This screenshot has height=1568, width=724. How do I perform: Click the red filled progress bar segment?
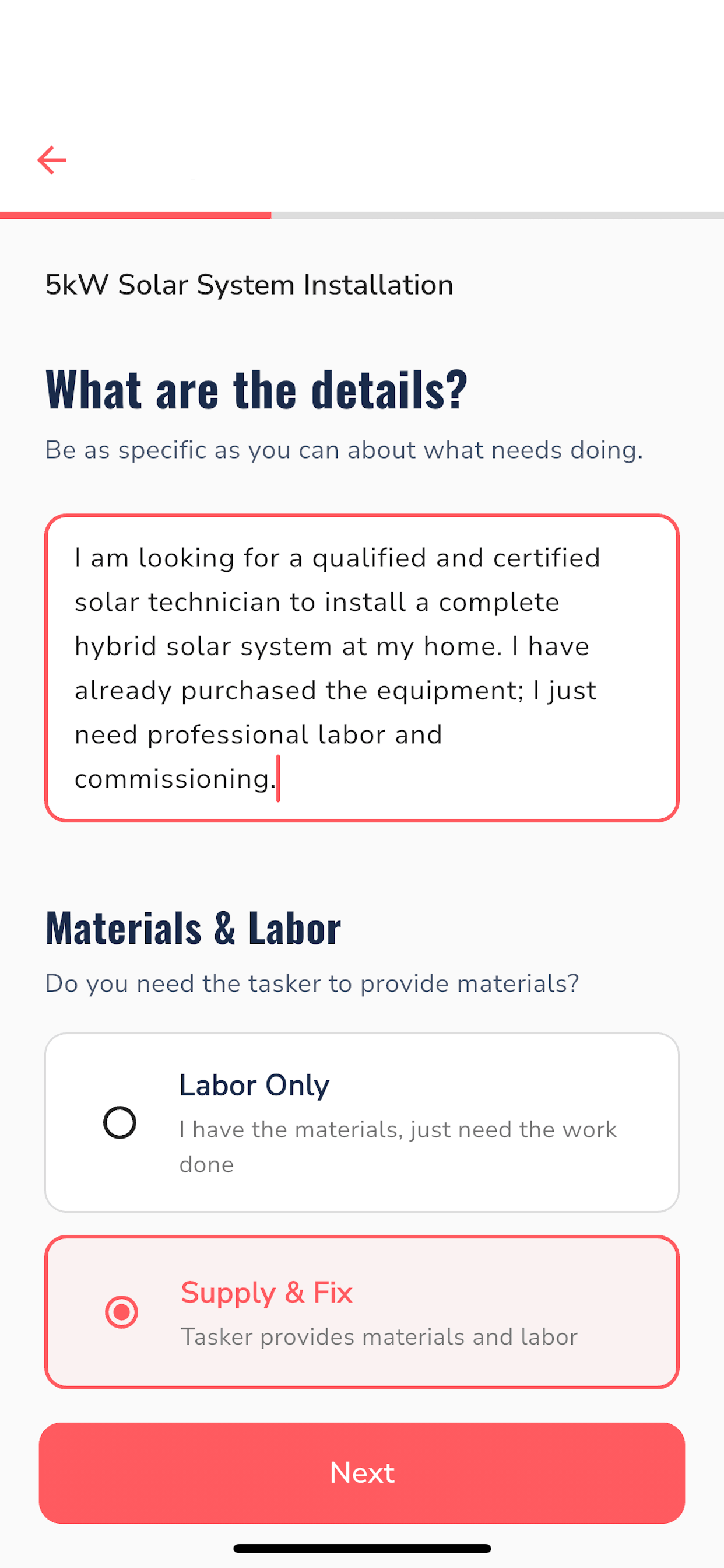135,215
